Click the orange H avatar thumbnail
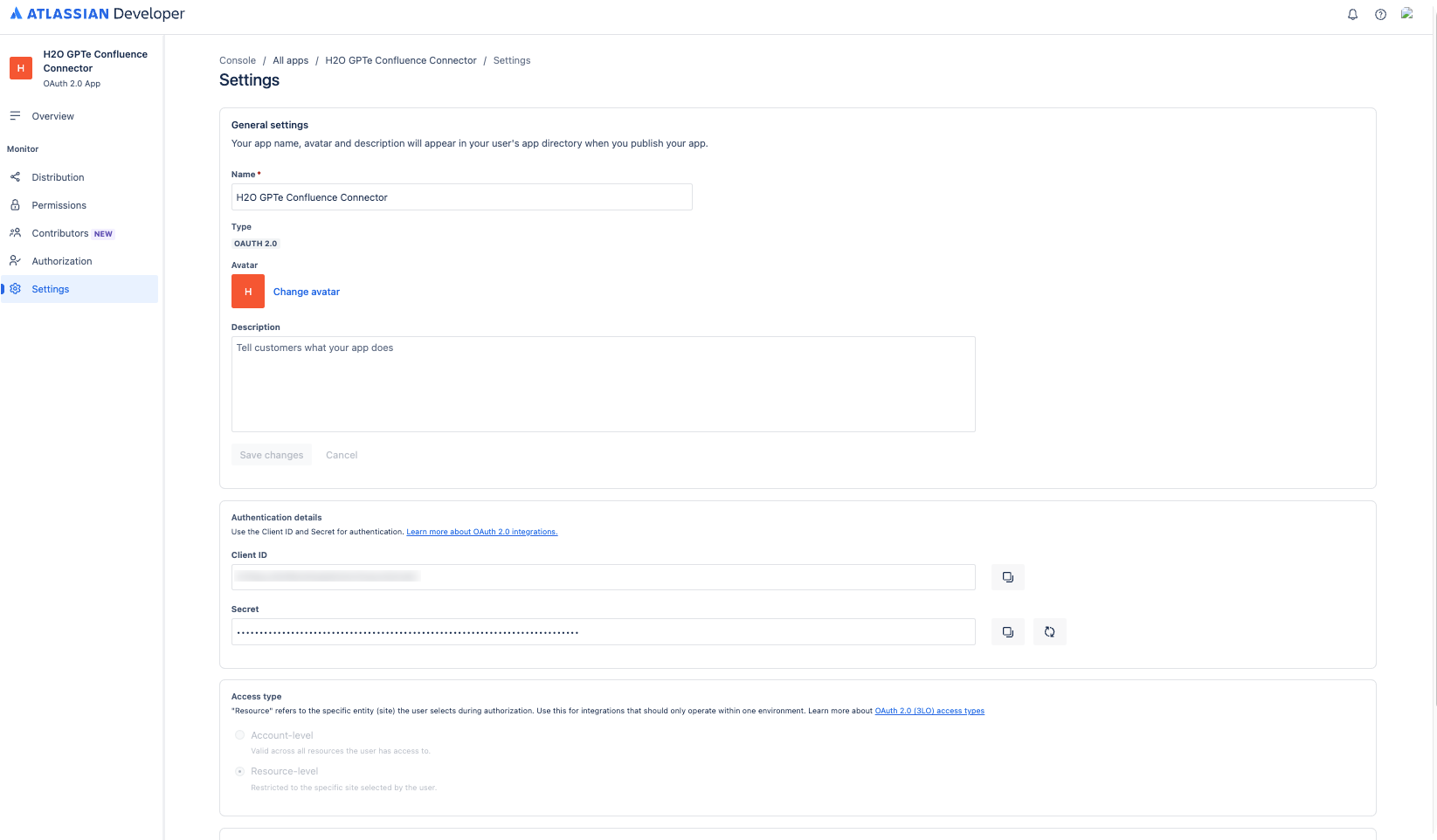Screen dimensions: 1437x840 click(x=248, y=292)
